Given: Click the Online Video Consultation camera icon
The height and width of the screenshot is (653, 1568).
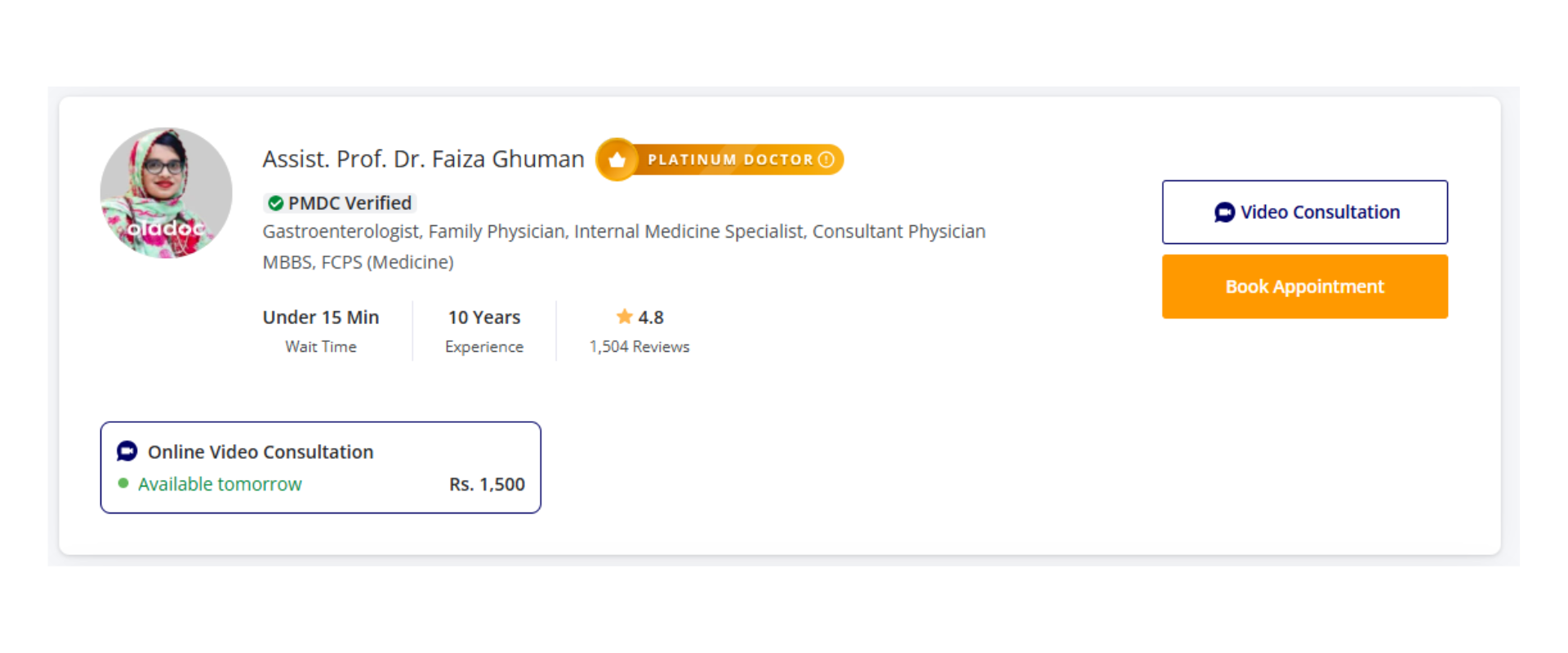Looking at the screenshot, I should pos(127,451).
